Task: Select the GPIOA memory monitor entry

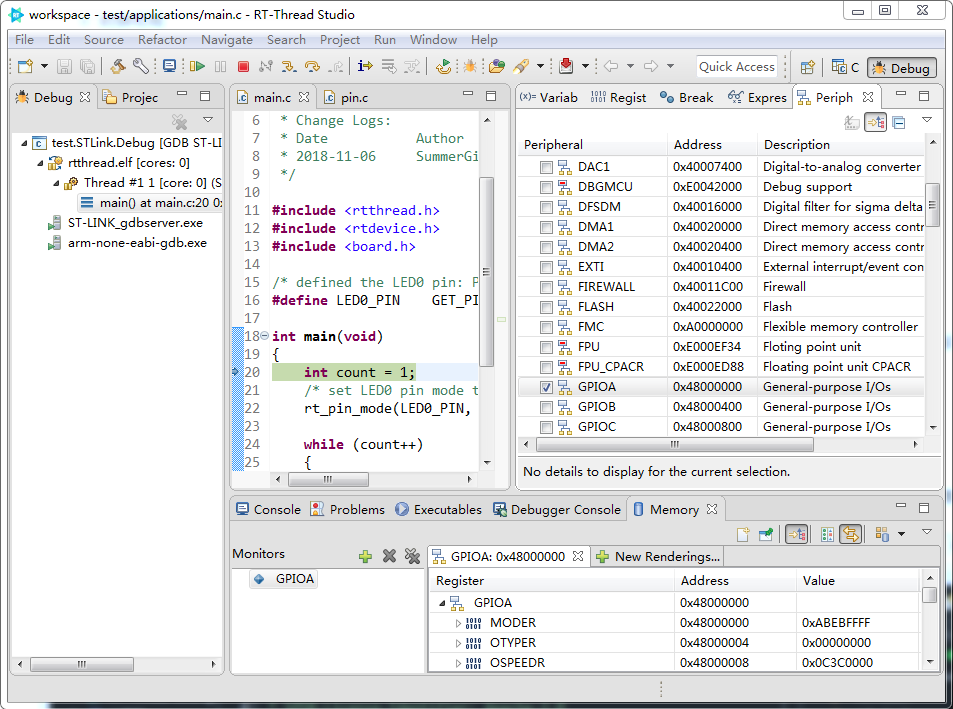Action: tap(286, 579)
